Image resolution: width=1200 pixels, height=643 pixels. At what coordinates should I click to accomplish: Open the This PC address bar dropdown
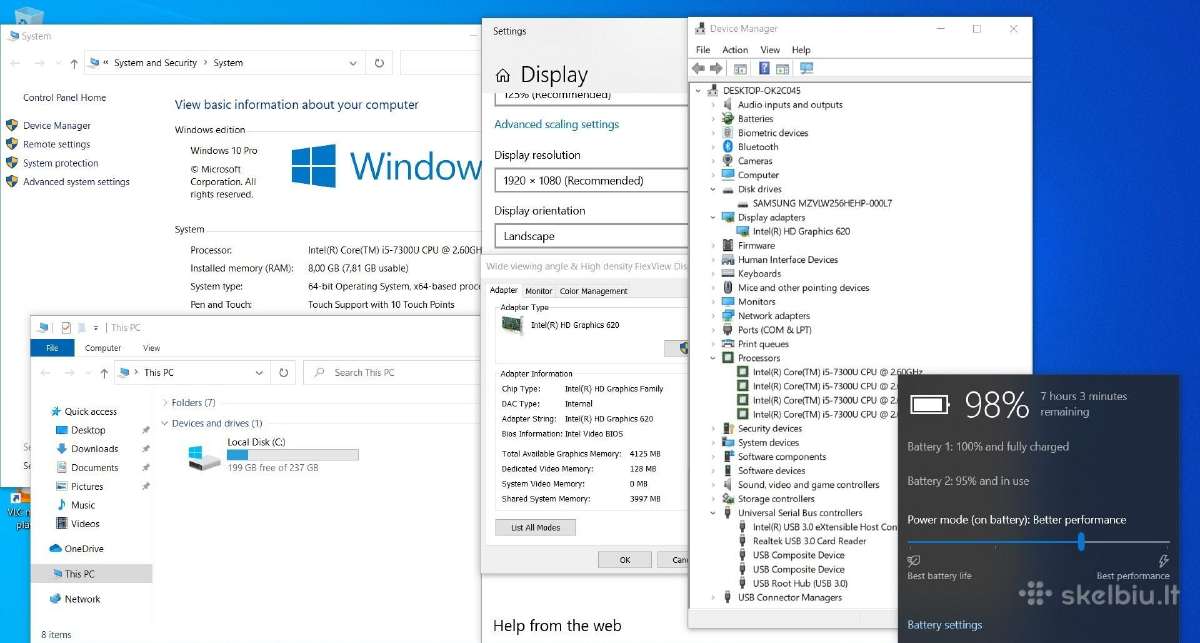pos(258,373)
